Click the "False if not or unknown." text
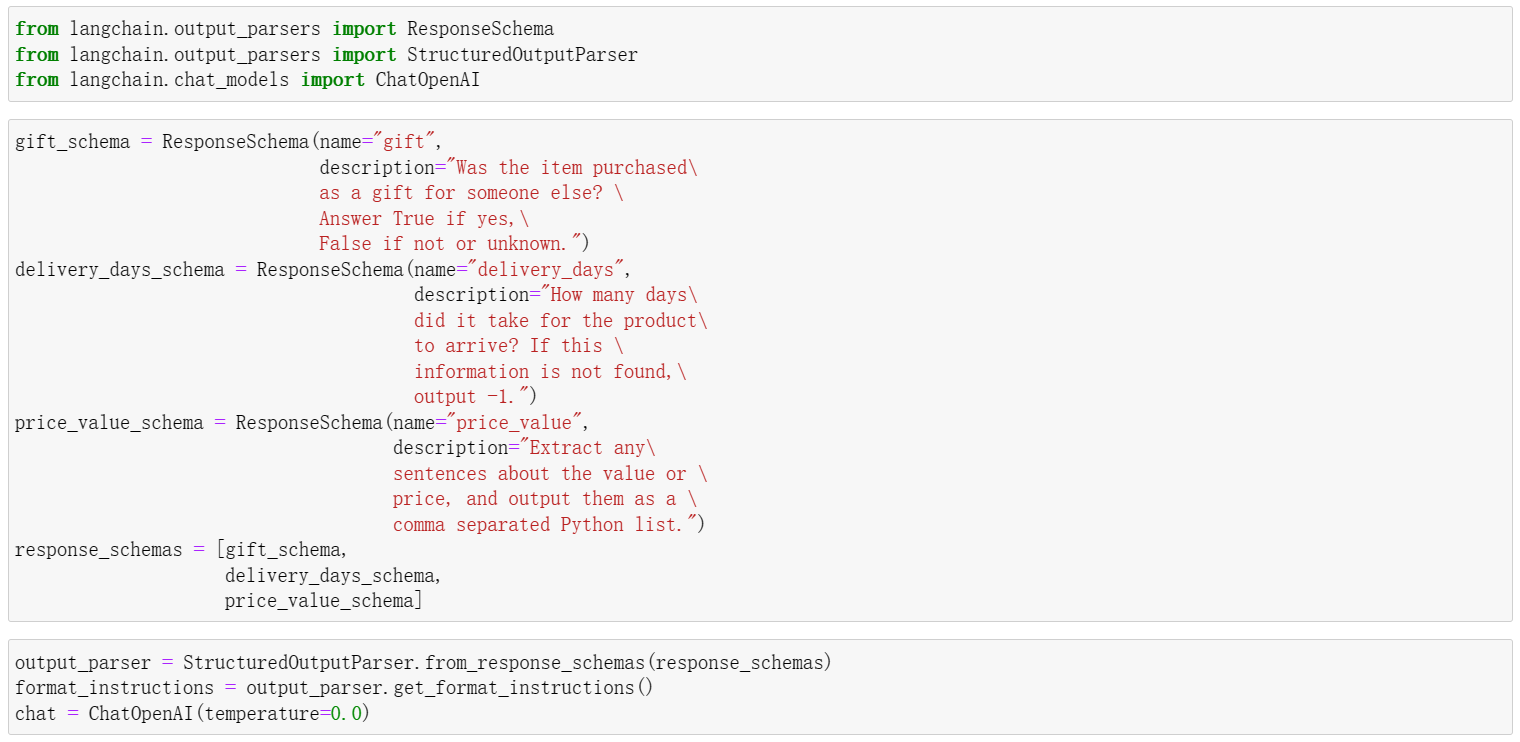Image resolution: width=1520 pixels, height=742 pixels. [455, 244]
